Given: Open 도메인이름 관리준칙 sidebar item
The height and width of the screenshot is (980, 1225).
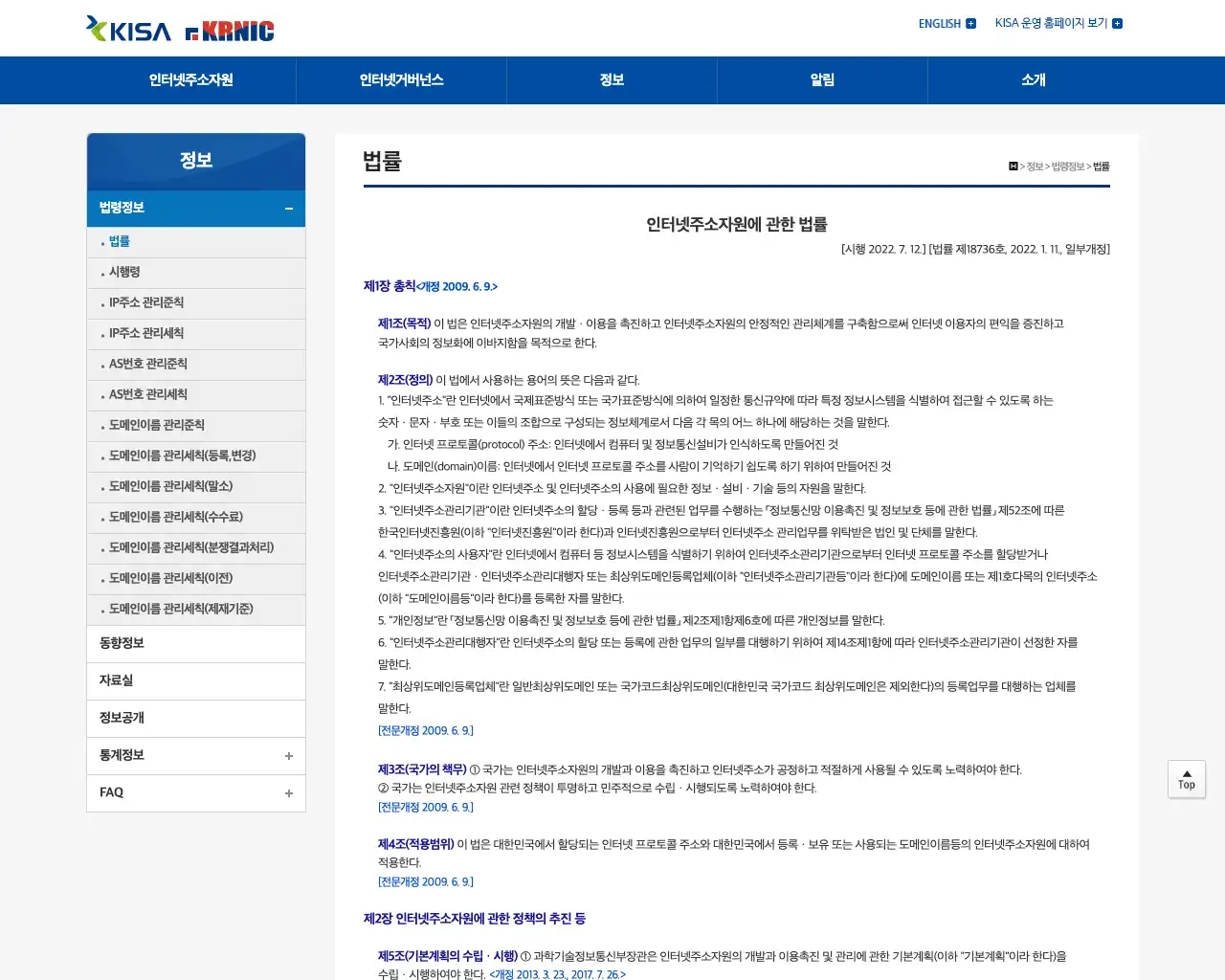Looking at the screenshot, I should point(196,426).
